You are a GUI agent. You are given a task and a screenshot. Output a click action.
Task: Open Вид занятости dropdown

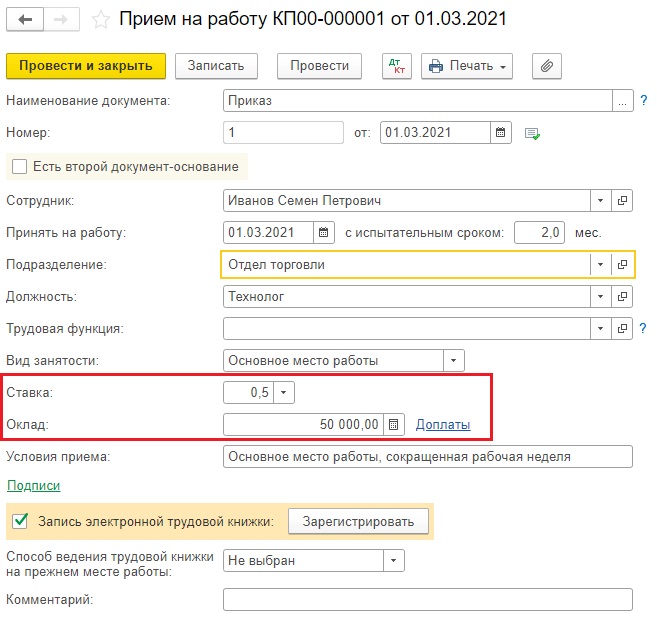(x=453, y=360)
